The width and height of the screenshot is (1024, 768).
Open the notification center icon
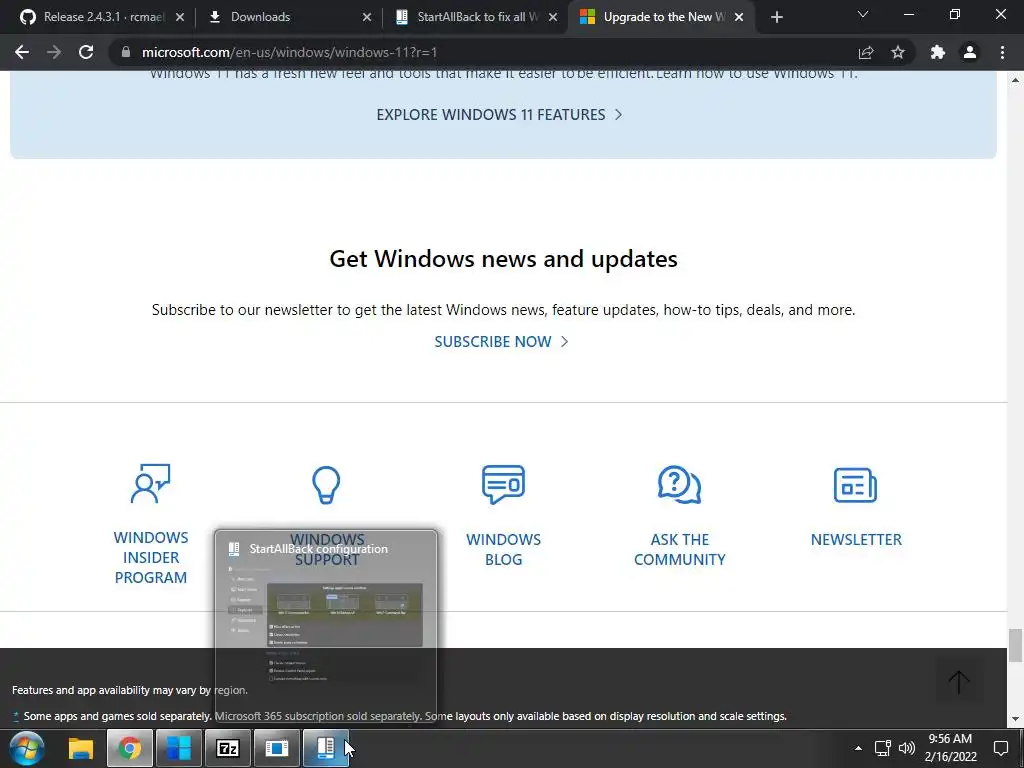coord(1000,748)
